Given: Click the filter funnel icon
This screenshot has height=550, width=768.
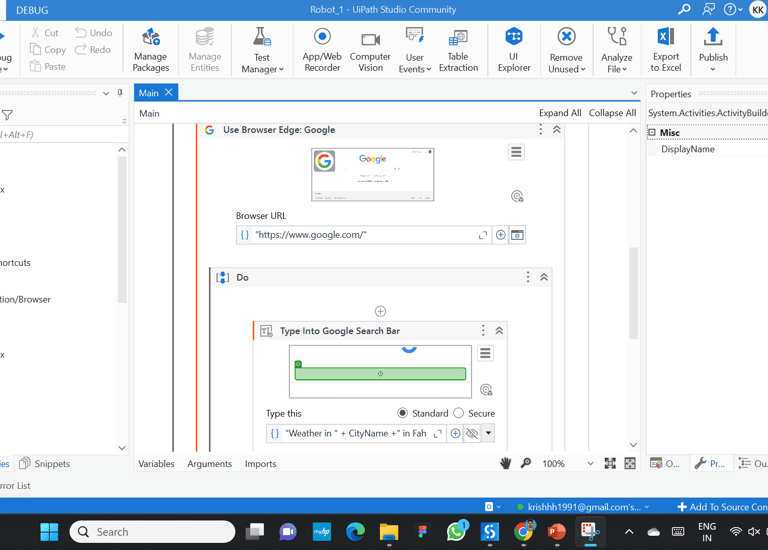Looking at the screenshot, I should pyautogui.click(x=7, y=115).
